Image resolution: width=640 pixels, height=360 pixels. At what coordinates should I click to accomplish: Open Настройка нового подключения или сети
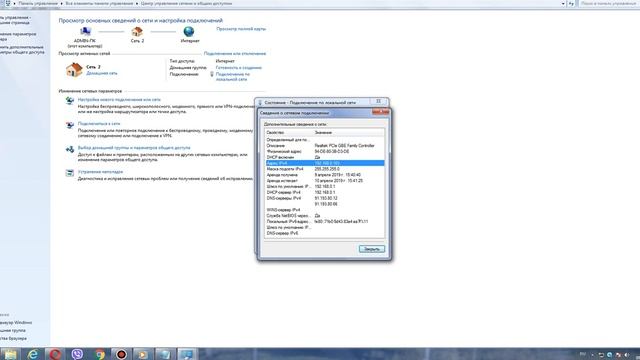(x=119, y=100)
